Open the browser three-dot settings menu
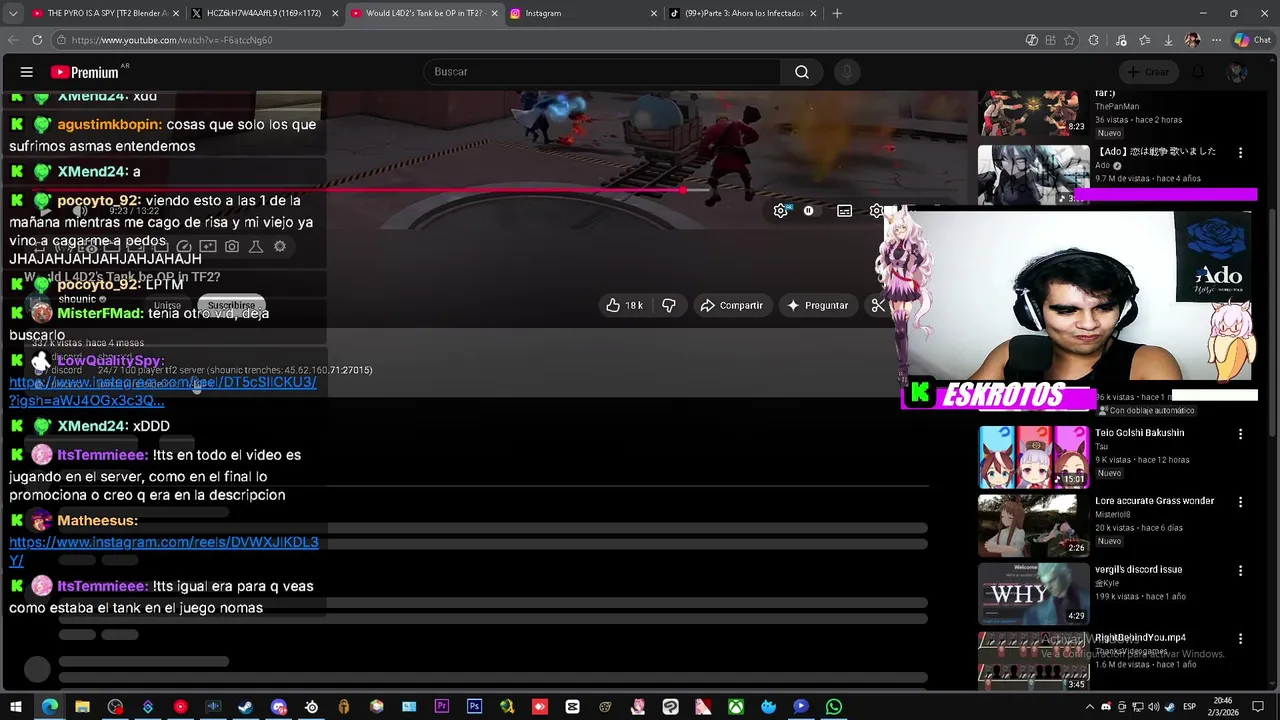 click(x=1216, y=40)
